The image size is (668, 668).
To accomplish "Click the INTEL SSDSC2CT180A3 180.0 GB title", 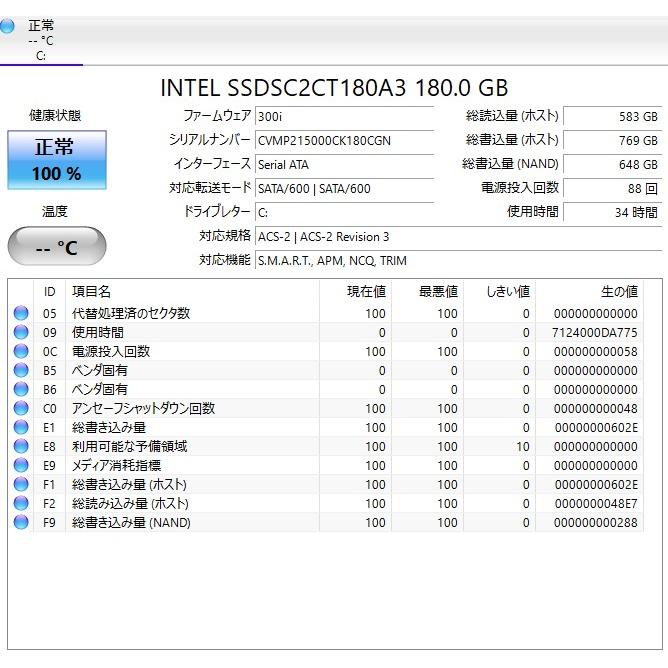I will 334,87.
